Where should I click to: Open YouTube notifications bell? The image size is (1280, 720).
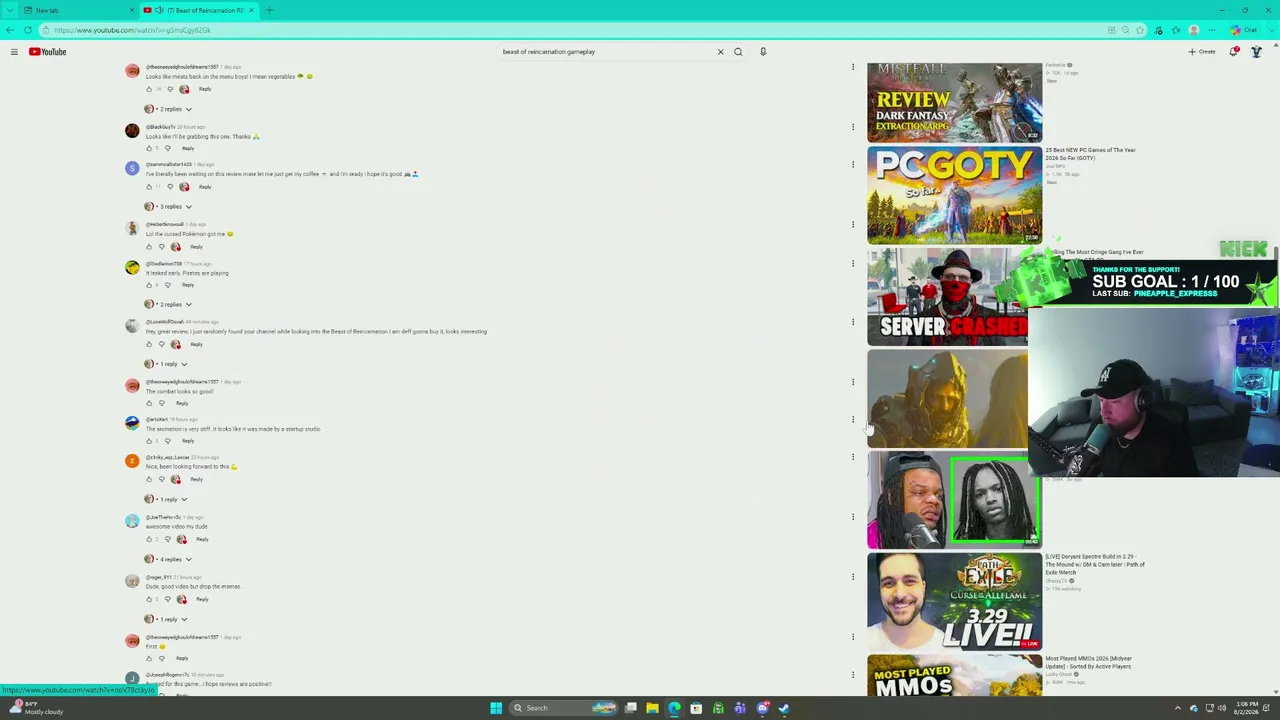pos(1234,52)
